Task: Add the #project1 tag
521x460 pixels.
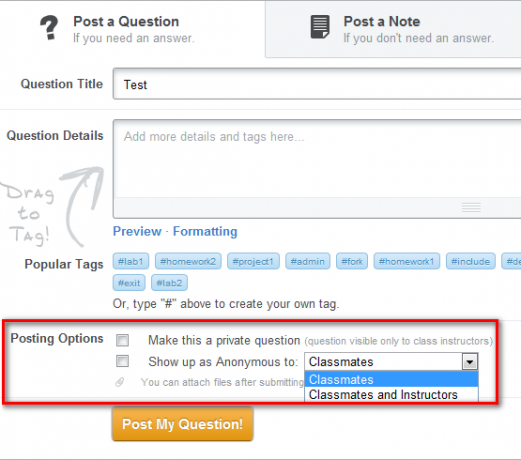Action: [253, 261]
